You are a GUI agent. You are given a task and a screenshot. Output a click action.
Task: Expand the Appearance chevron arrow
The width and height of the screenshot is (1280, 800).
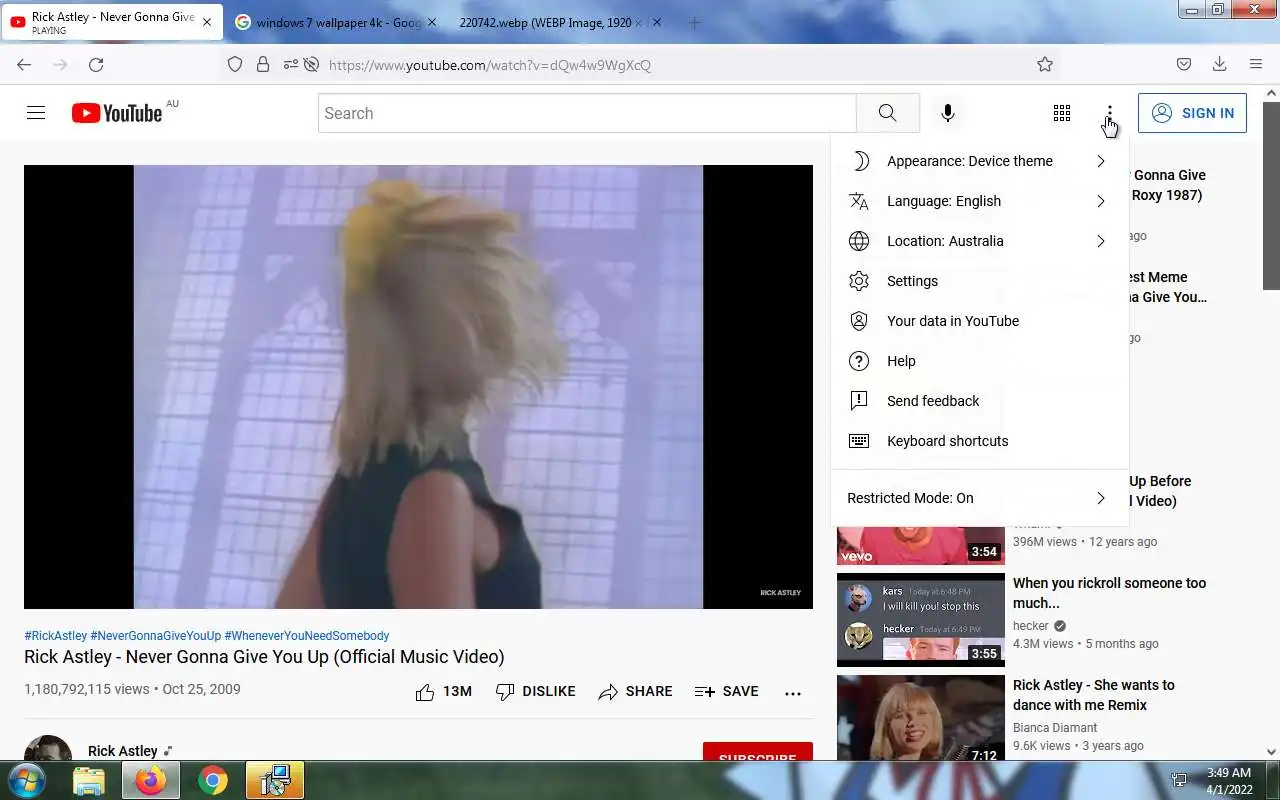coord(1100,161)
